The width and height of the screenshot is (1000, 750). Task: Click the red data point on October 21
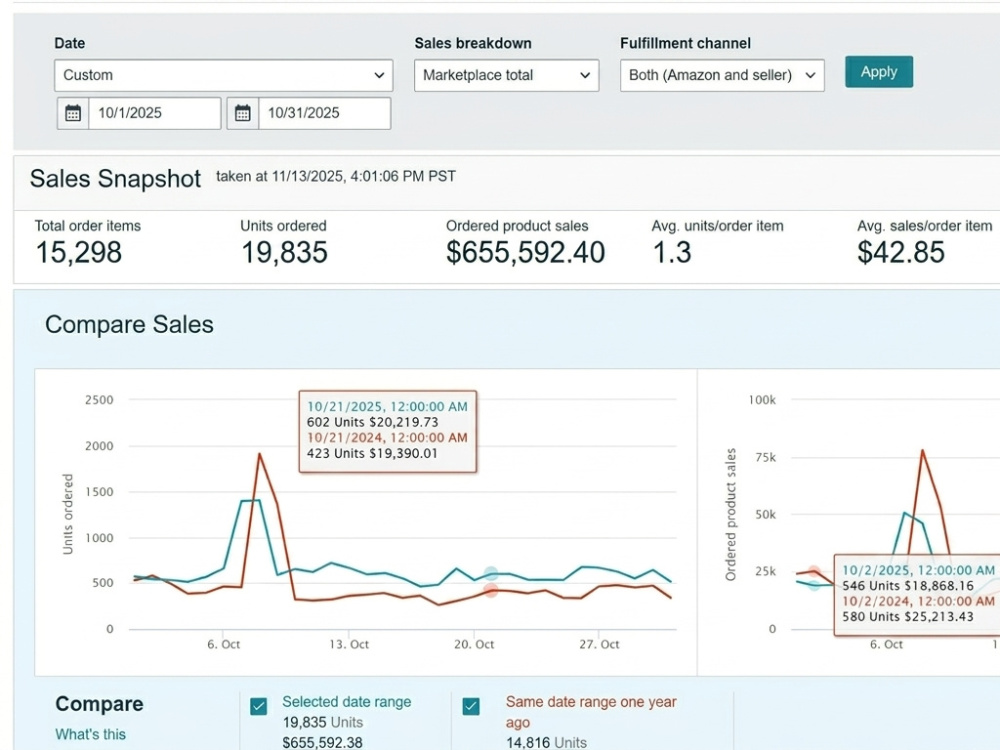[490, 591]
